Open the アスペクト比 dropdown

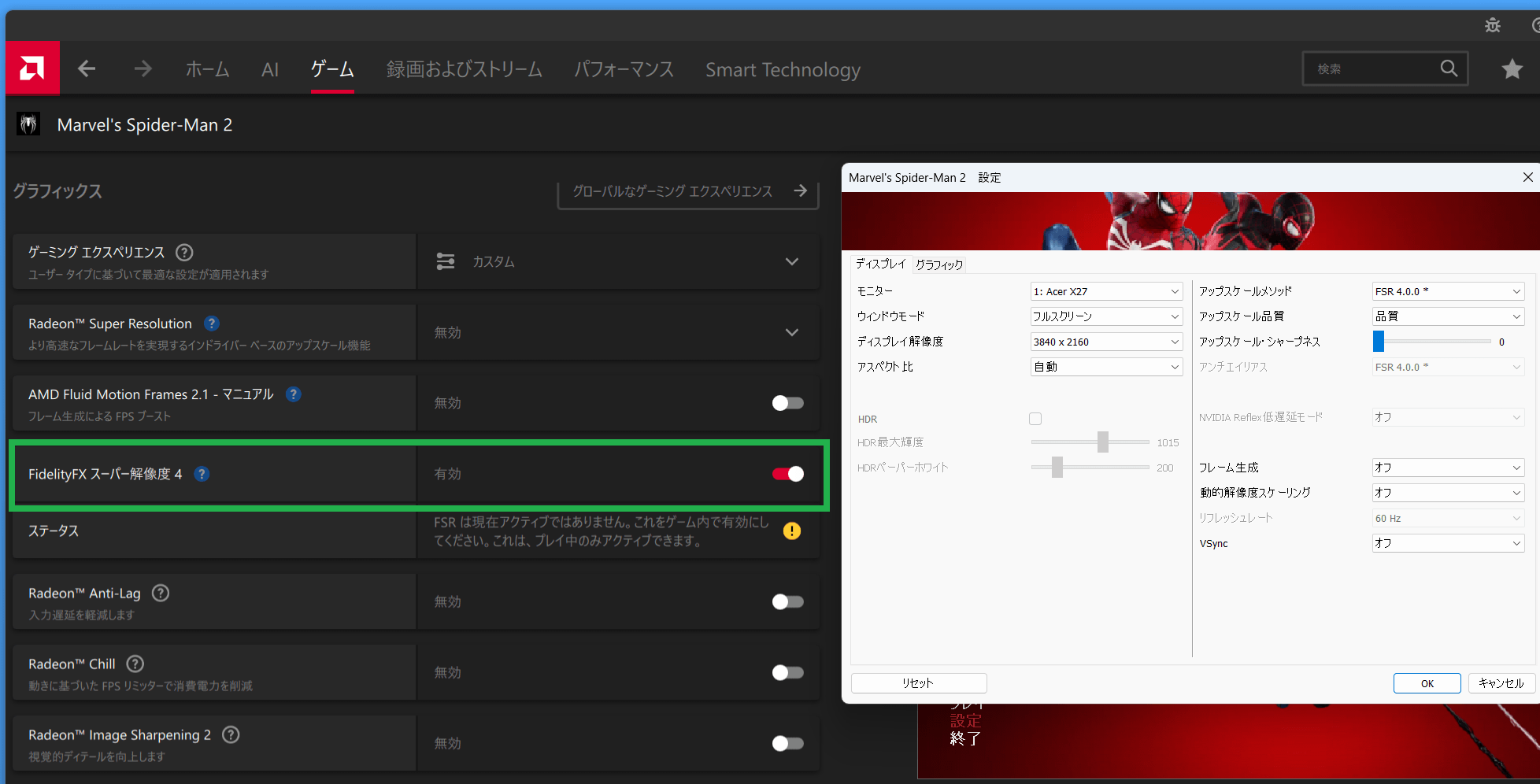tap(1106, 367)
